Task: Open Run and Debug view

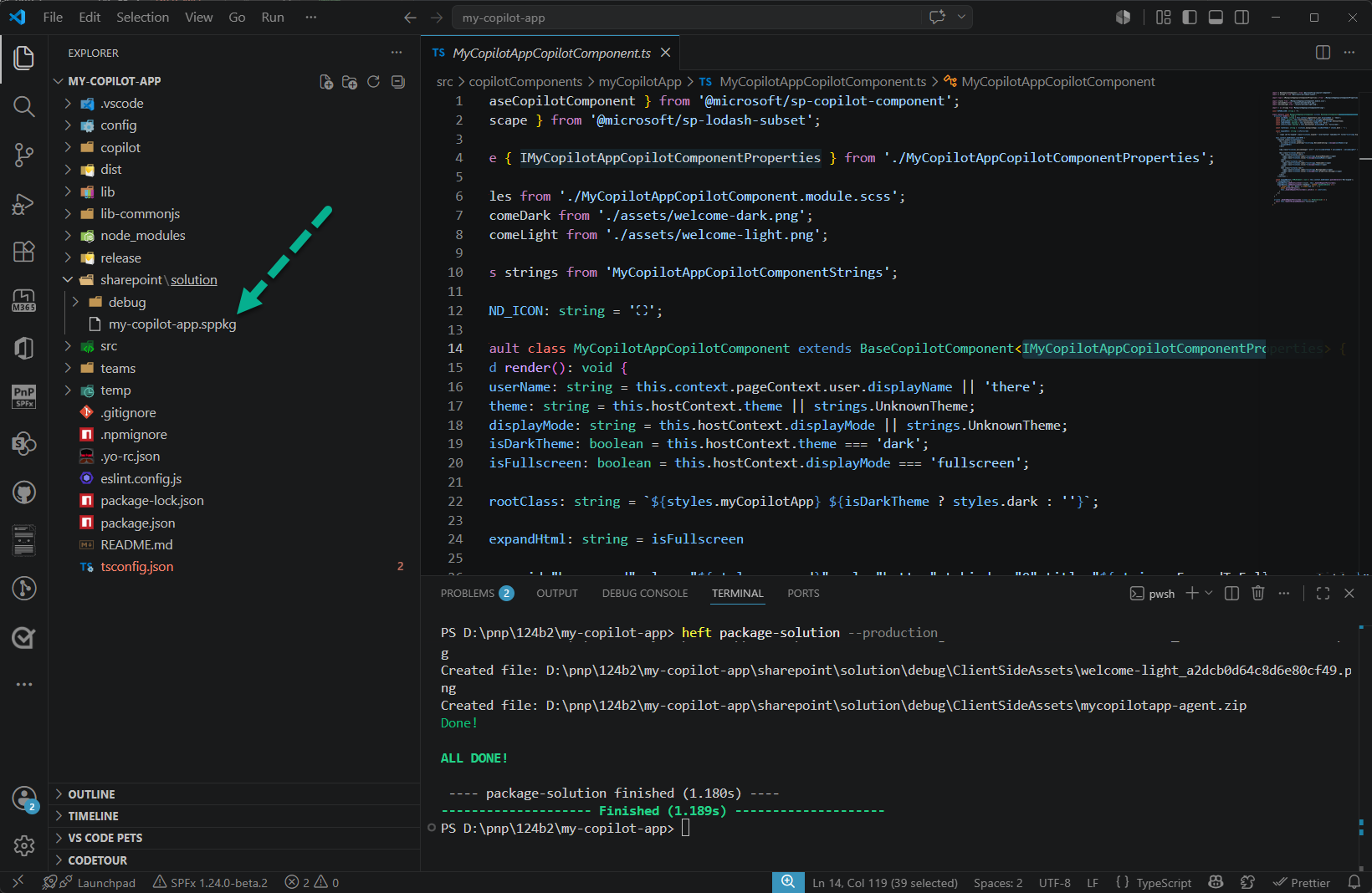Action: (24, 204)
